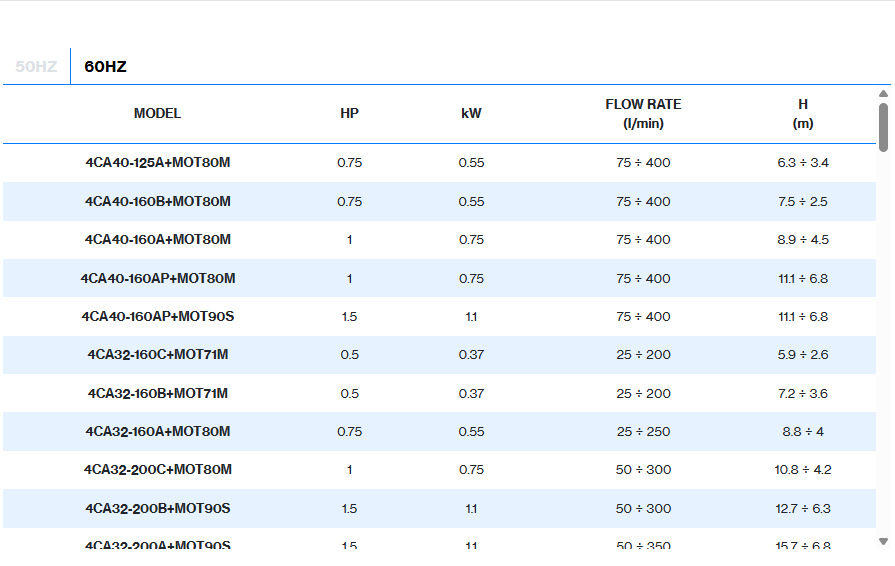Click the MODEL column header
895x566 pixels.
coord(158,114)
